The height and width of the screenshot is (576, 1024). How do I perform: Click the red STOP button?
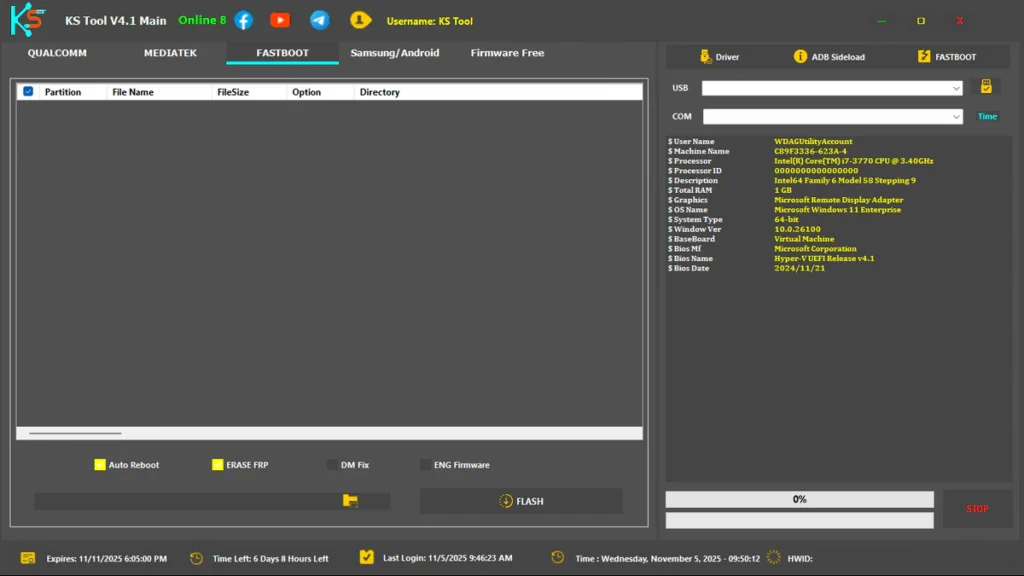pyautogui.click(x=977, y=509)
